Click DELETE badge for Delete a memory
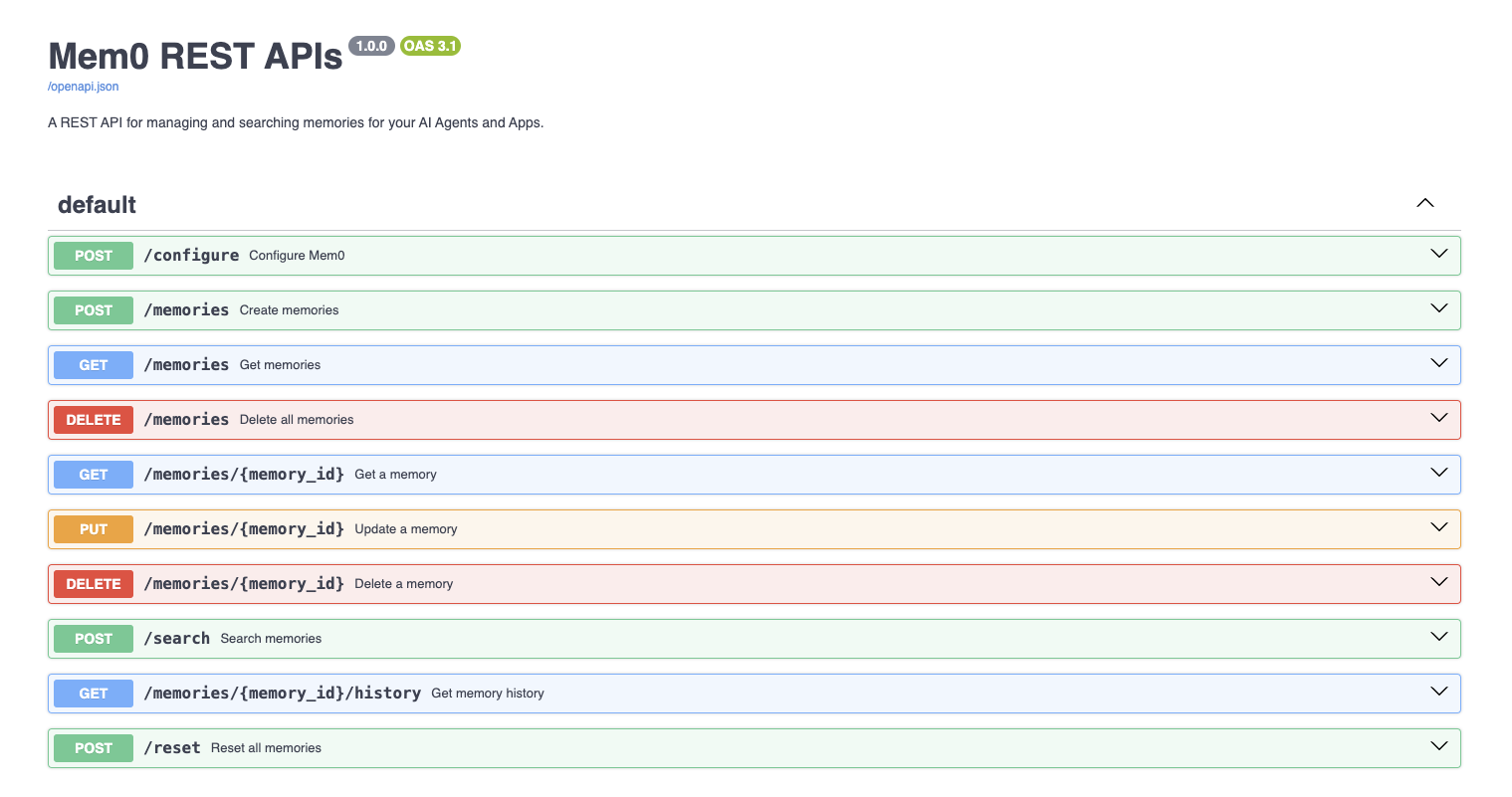 [94, 584]
